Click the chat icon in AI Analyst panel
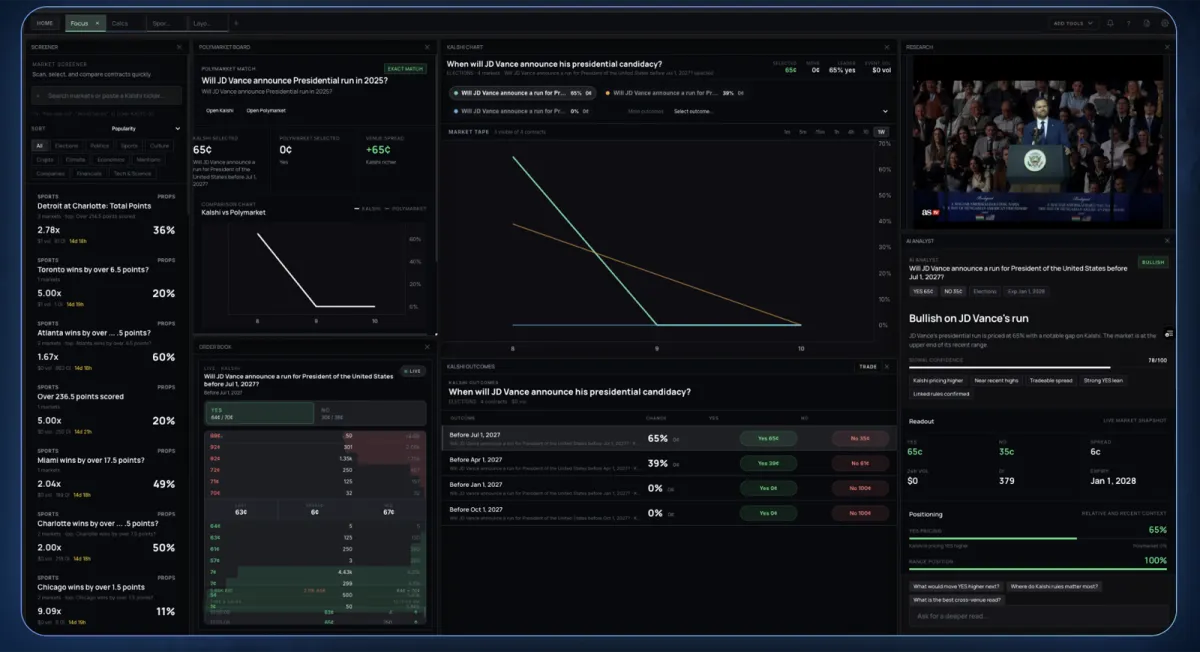 pos(1168,334)
